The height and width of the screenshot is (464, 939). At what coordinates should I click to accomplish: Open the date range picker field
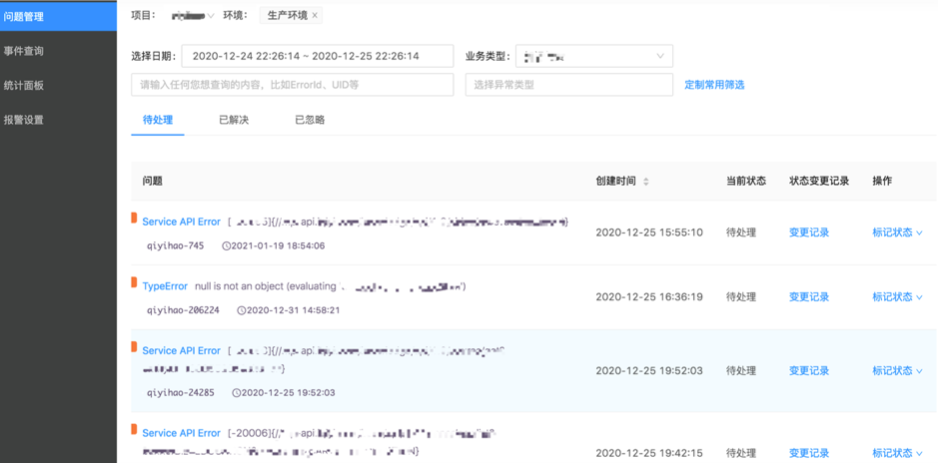(x=317, y=56)
